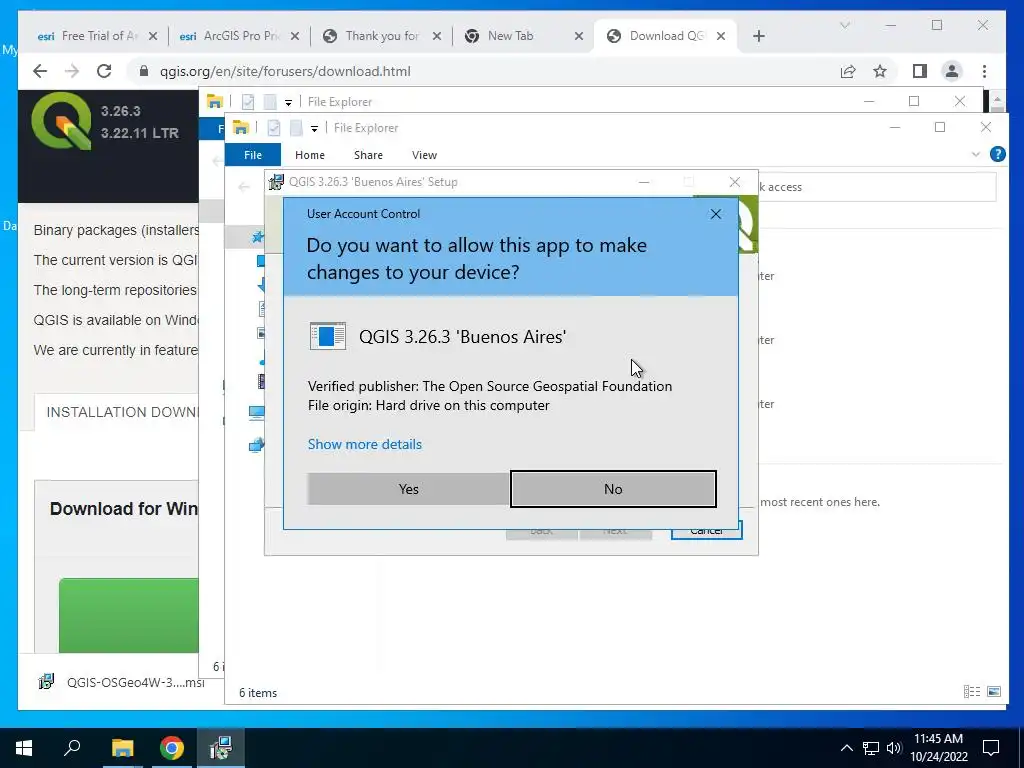Click QGIS installer icon on taskbar
The height and width of the screenshot is (768, 1024).
[221, 748]
